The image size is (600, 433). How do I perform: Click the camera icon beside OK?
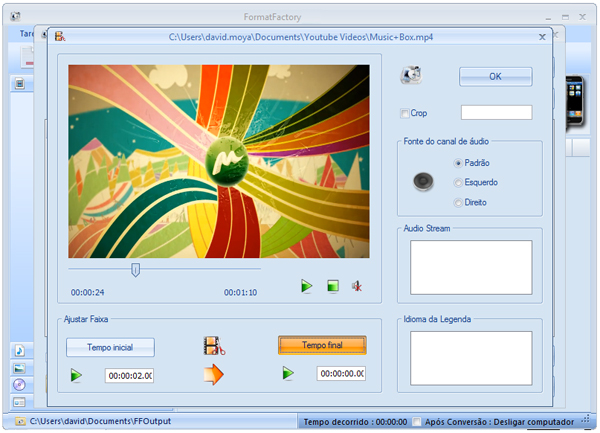click(411, 77)
